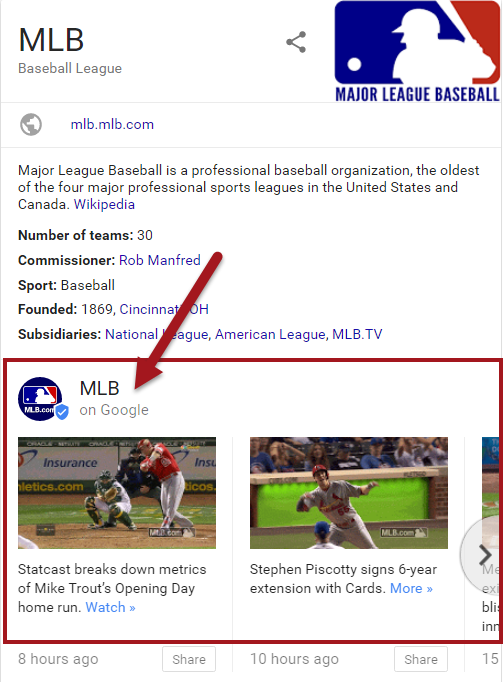This screenshot has width=504, height=682.
Task: Open the mlb.mlb.com website link
Action: 112,124
